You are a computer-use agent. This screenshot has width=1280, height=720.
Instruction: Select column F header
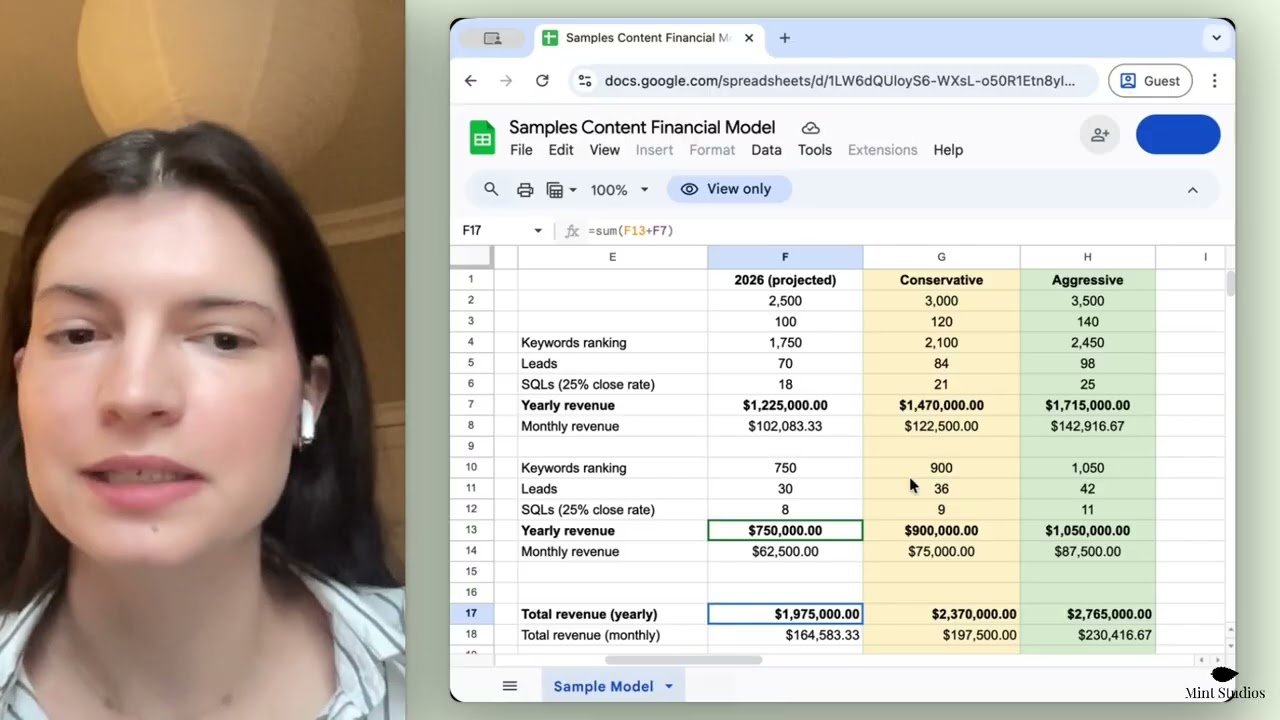(785, 257)
